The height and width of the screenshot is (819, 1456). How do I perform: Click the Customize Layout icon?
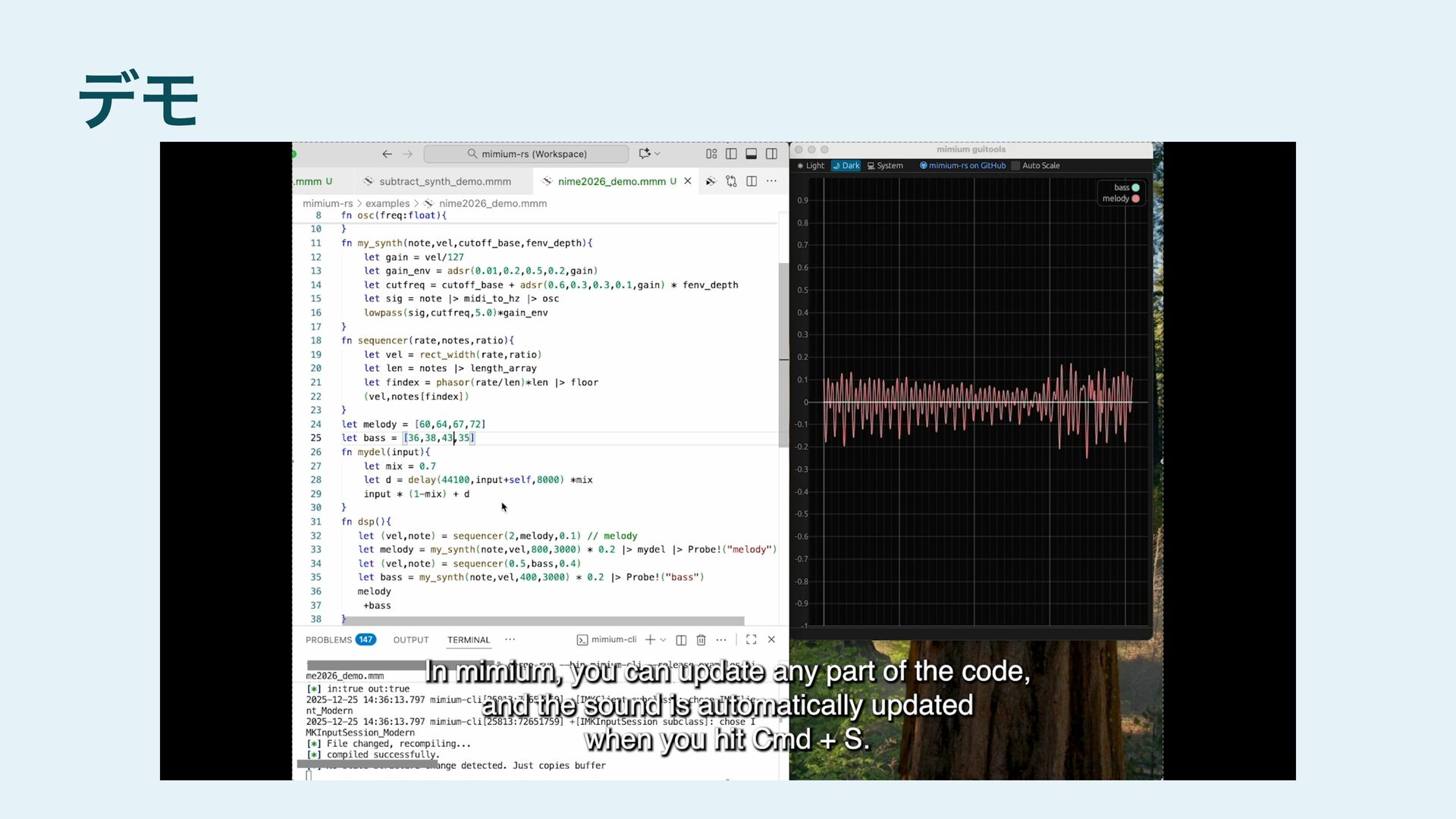711,154
